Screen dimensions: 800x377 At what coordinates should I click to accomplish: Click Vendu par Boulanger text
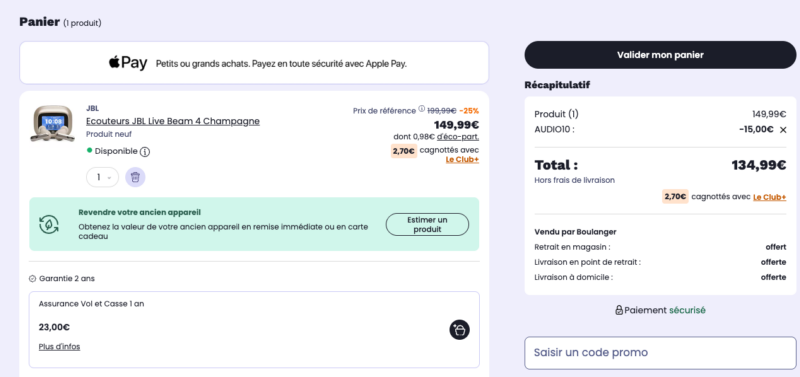(575, 232)
